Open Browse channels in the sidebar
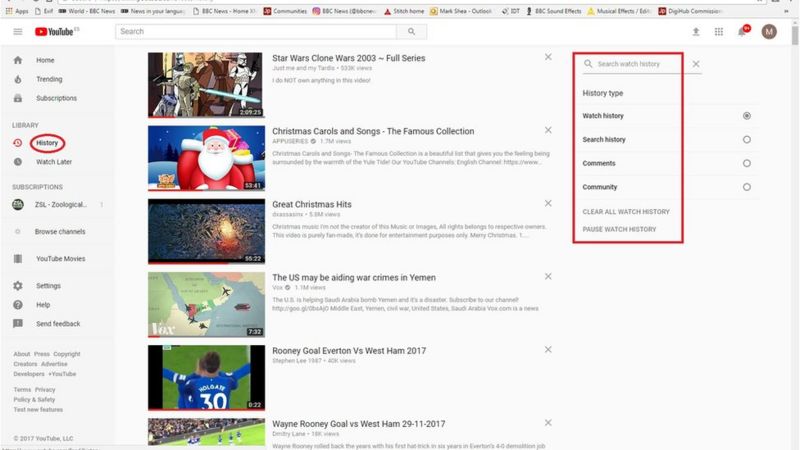Screen dimensions: 800x450 coord(60,232)
